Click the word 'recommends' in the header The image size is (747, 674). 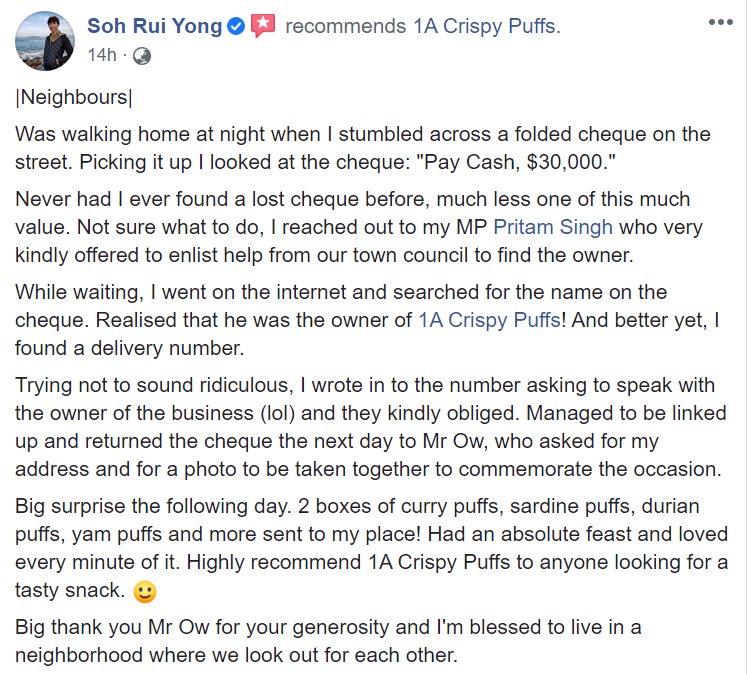pos(346,26)
